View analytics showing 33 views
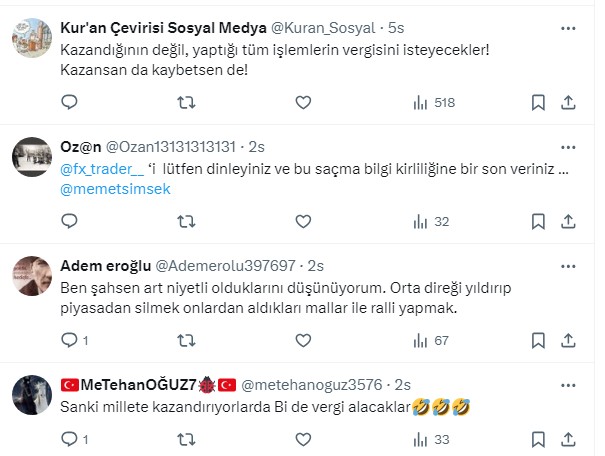This screenshot has width=605, height=456. tap(431, 438)
